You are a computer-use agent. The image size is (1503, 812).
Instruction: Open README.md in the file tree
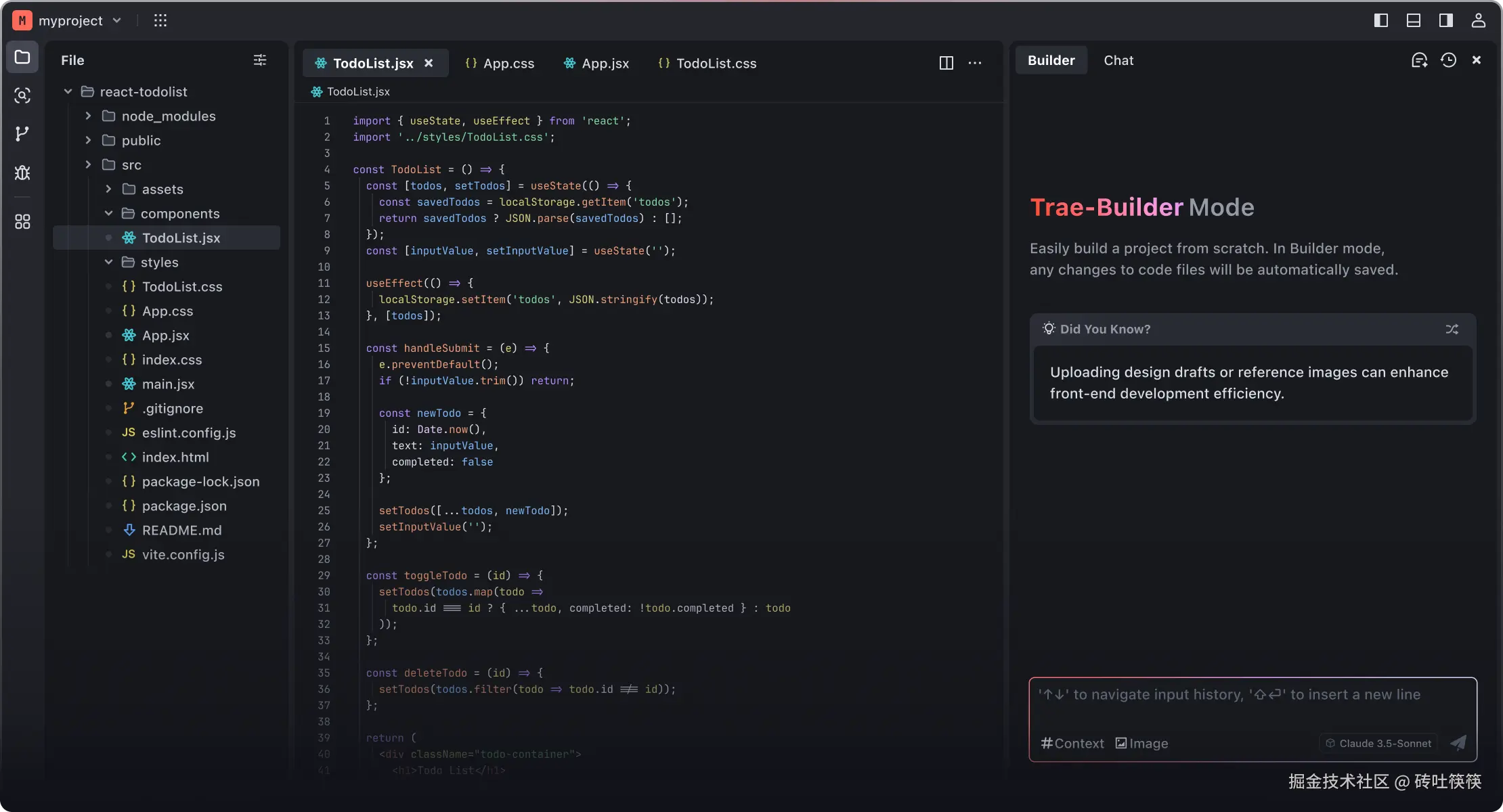(x=167, y=530)
